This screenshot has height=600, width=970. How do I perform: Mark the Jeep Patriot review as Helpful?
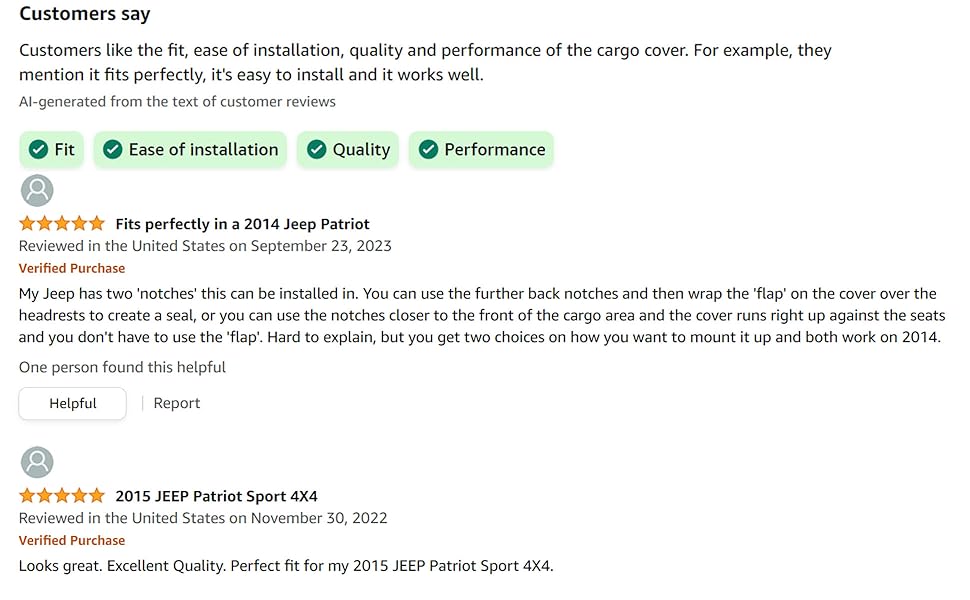72,403
